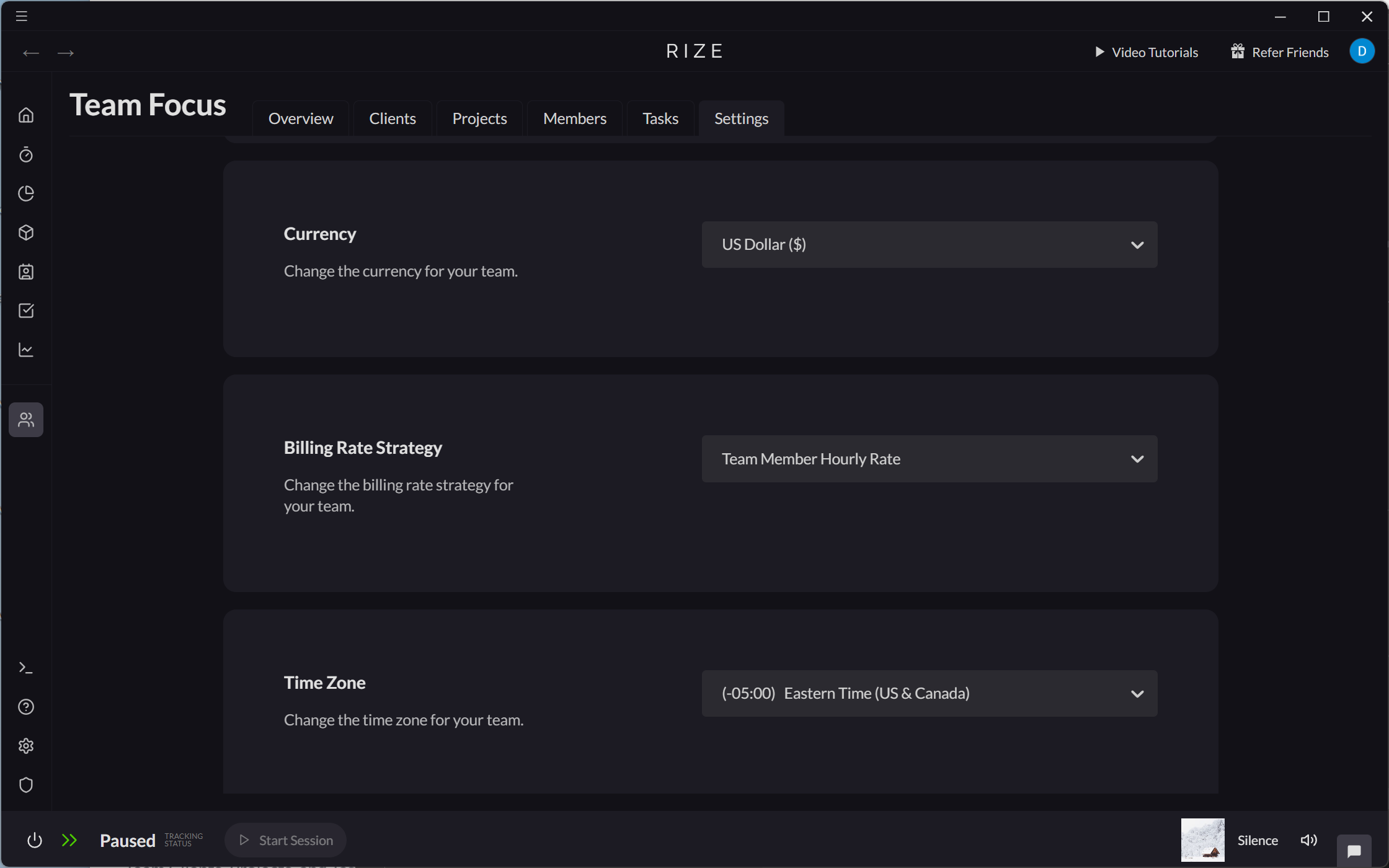This screenshot has width=1389, height=868.
Task: Click the Start Session button
Action: click(286, 840)
